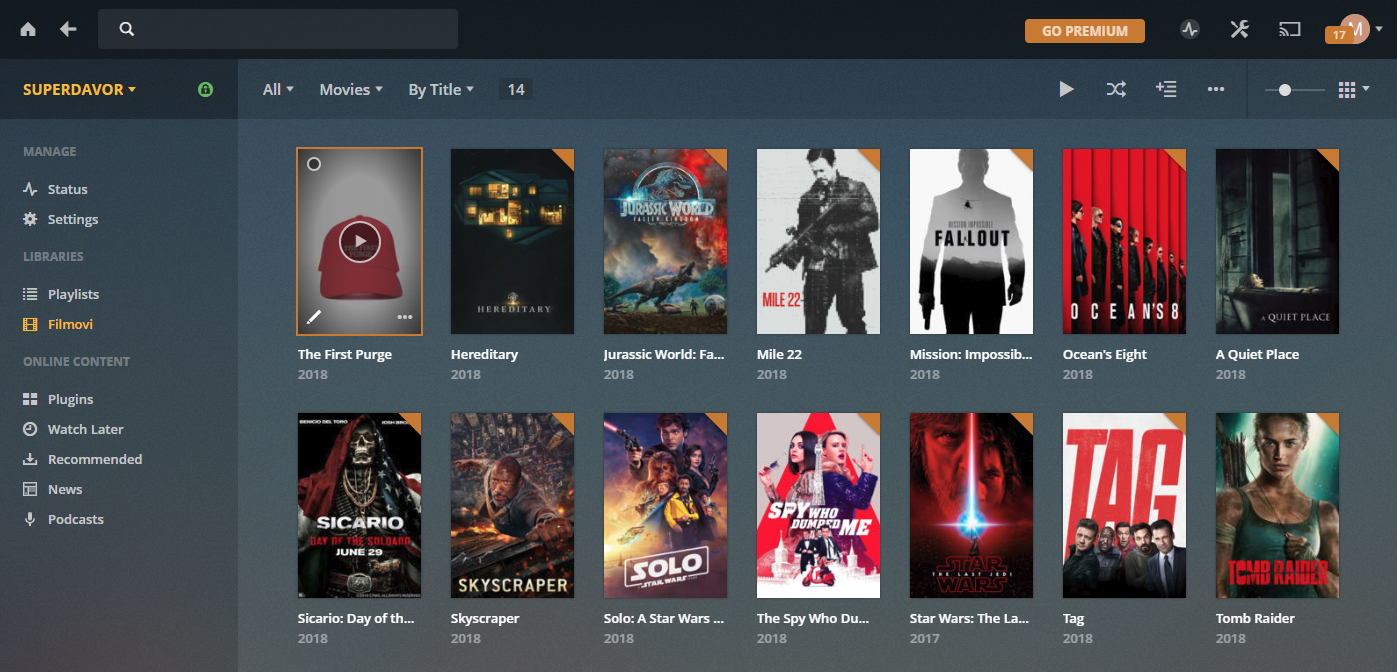Open the Tag poster
The image size is (1397, 672).
coord(1124,505)
